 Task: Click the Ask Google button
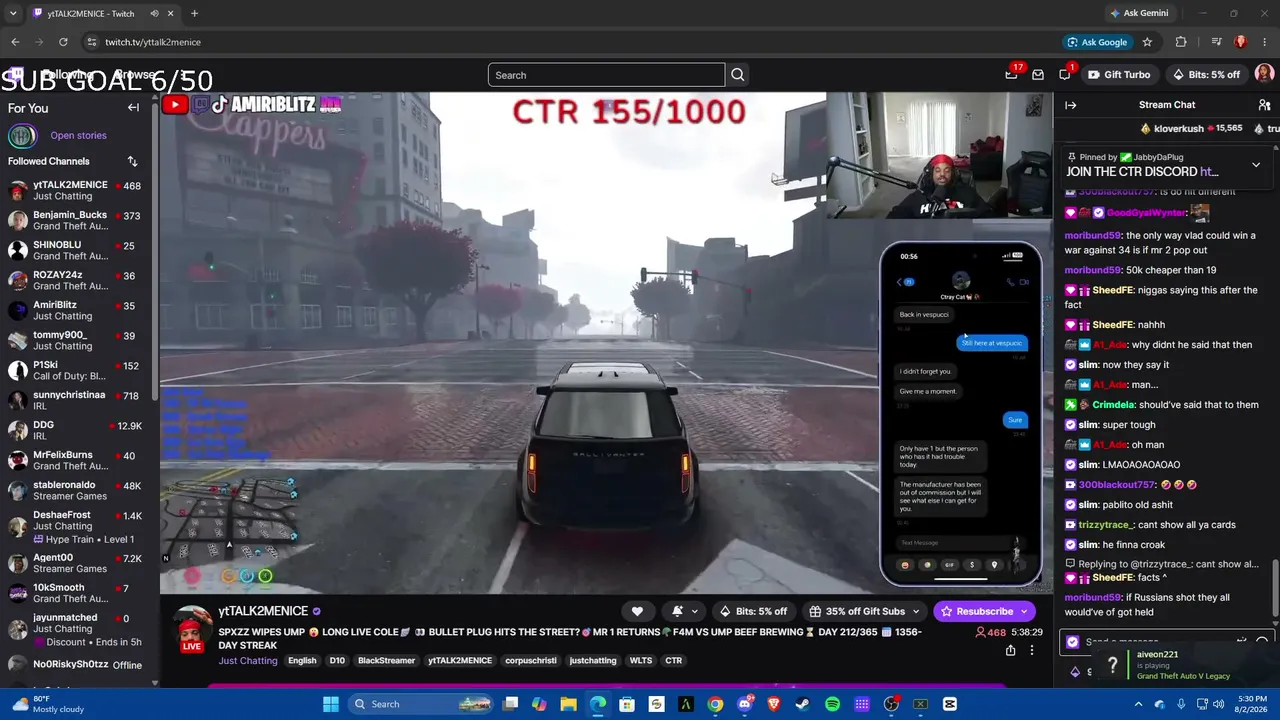pyautogui.click(x=1097, y=42)
